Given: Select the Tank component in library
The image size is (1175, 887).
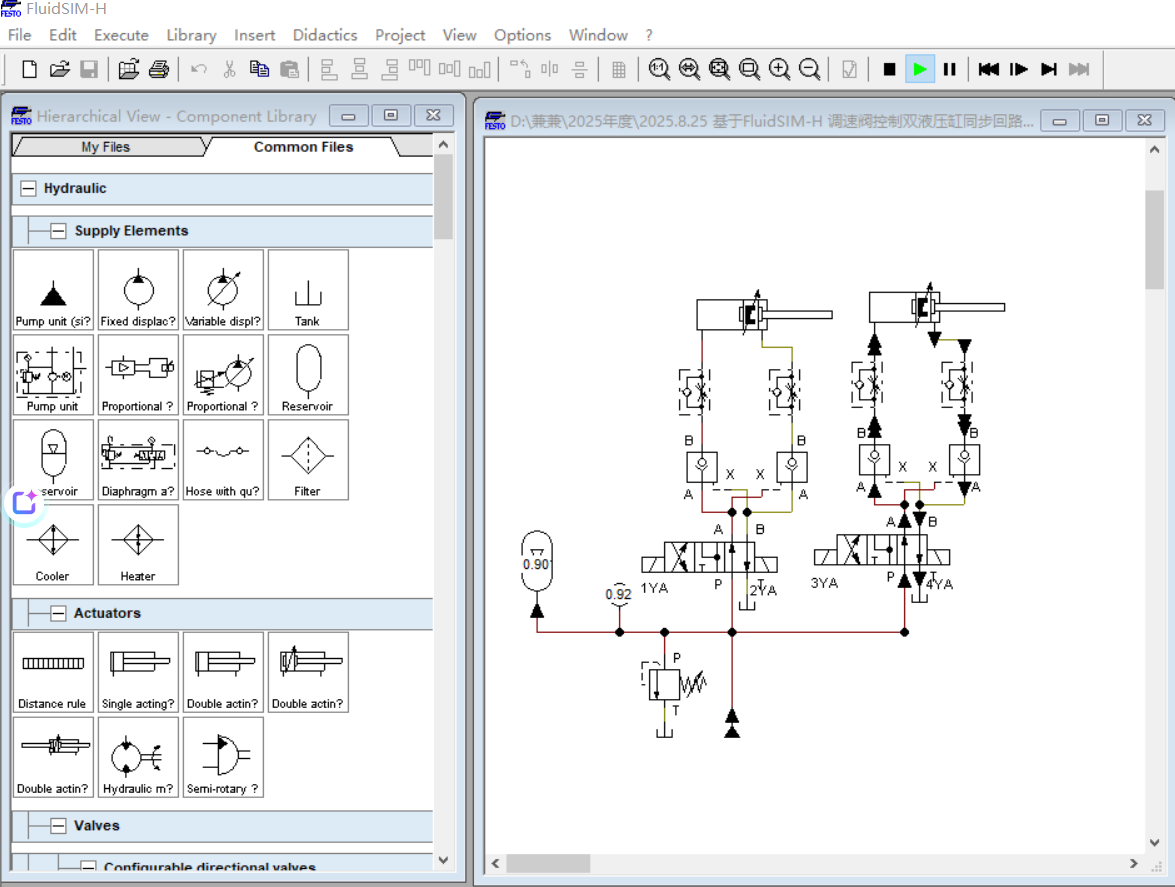Looking at the screenshot, I should pyautogui.click(x=307, y=290).
